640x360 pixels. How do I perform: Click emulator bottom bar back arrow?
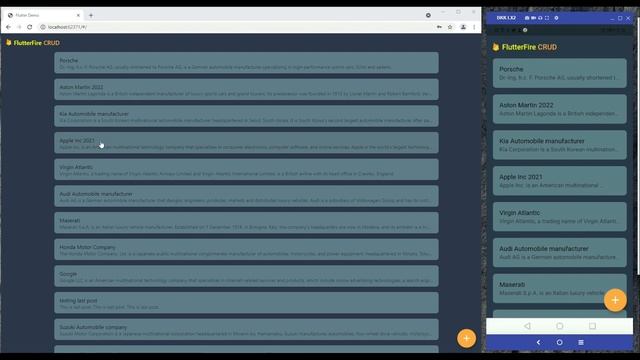click(538, 342)
